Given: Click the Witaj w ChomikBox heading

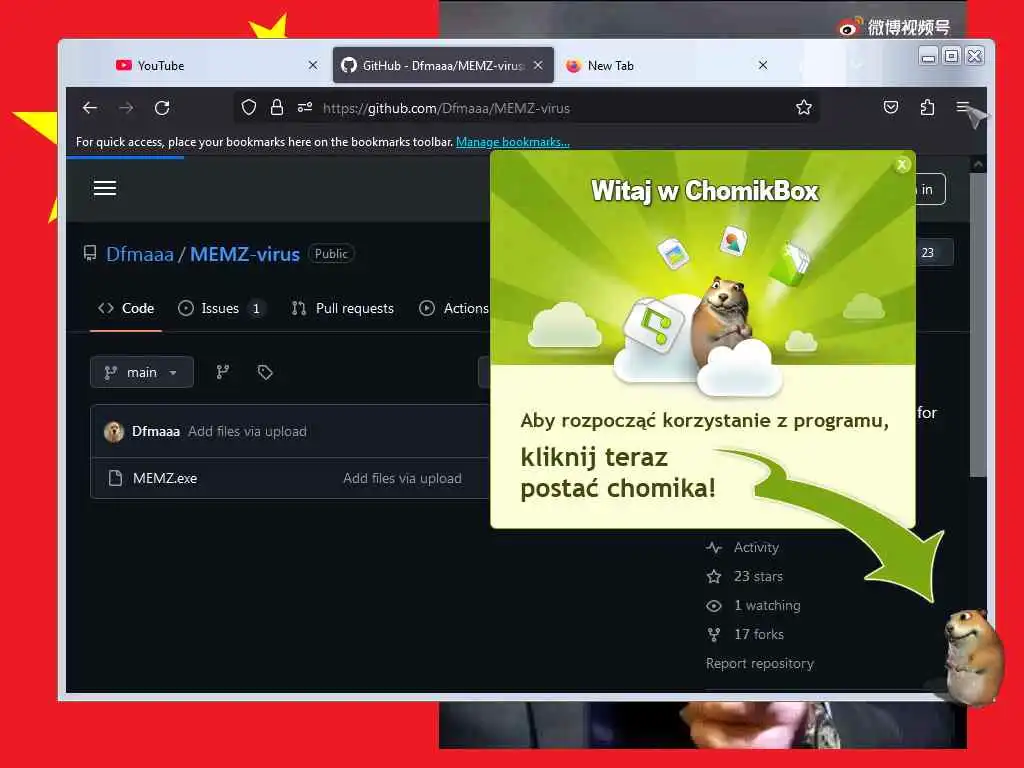Looking at the screenshot, I should pos(705,191).
